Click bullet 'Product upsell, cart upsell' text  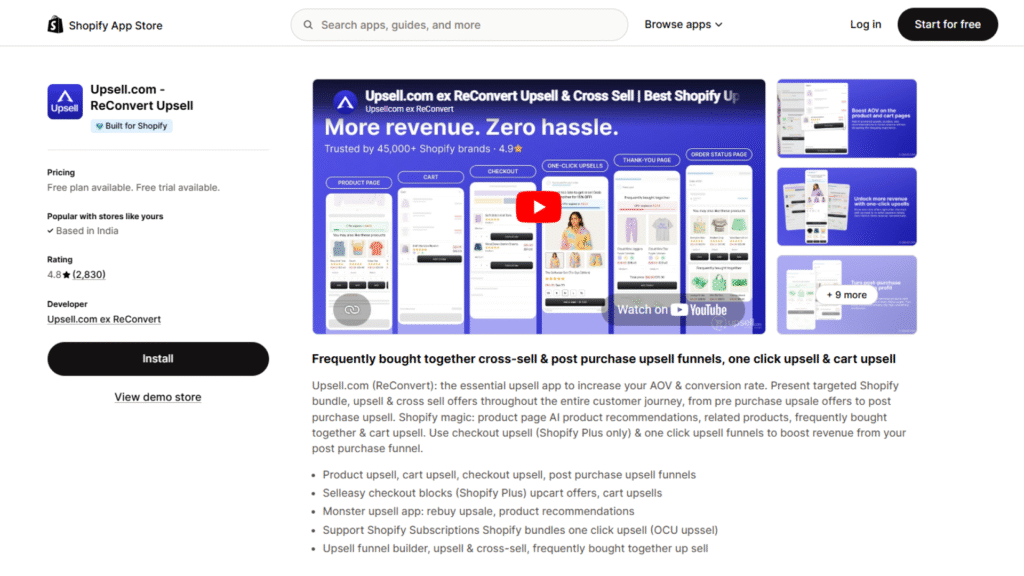509,475
